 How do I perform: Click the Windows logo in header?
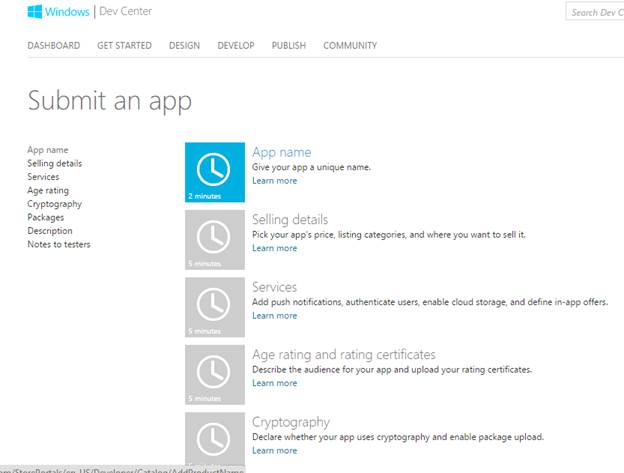point(36,12)
